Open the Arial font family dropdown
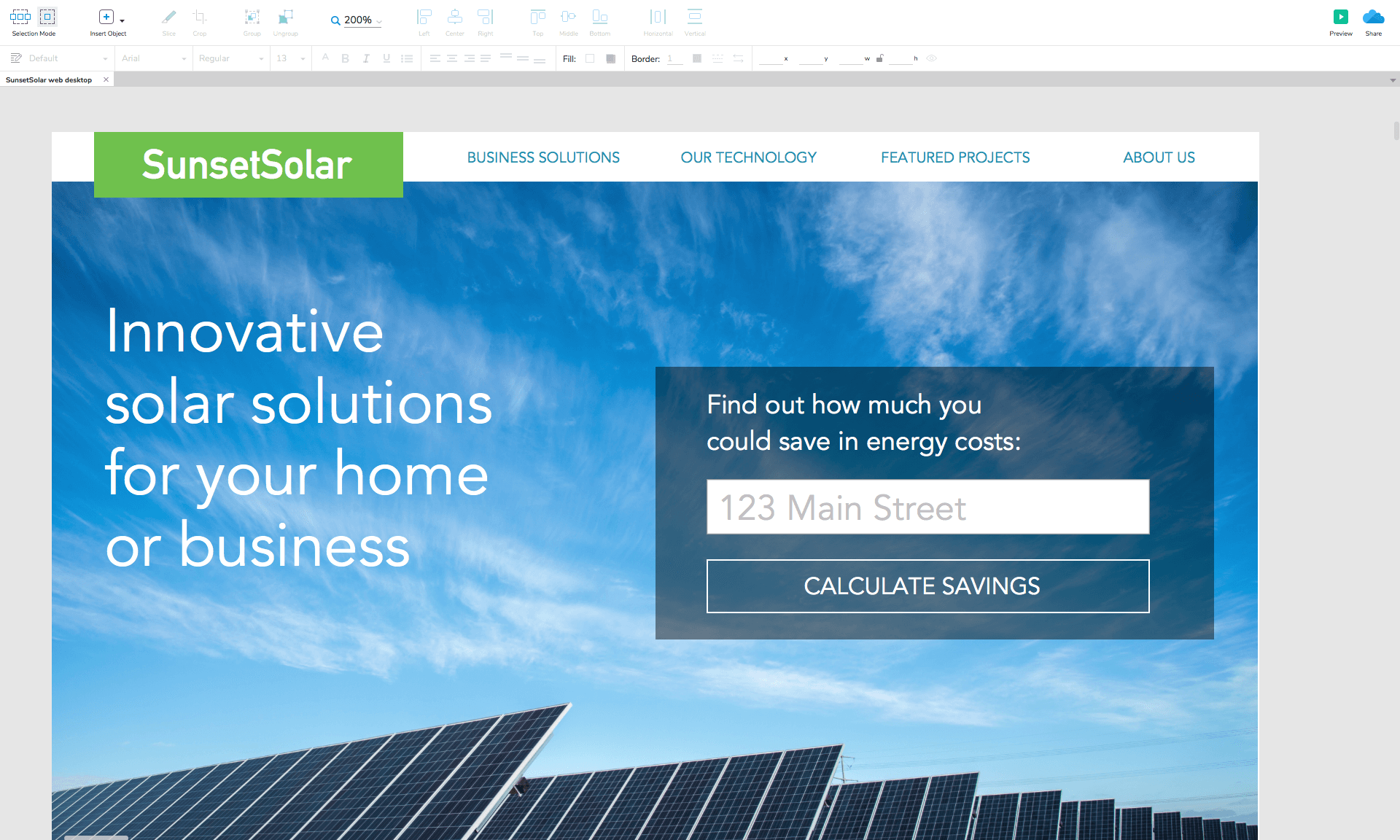The image size is (1400, 840). click(154, 58)
